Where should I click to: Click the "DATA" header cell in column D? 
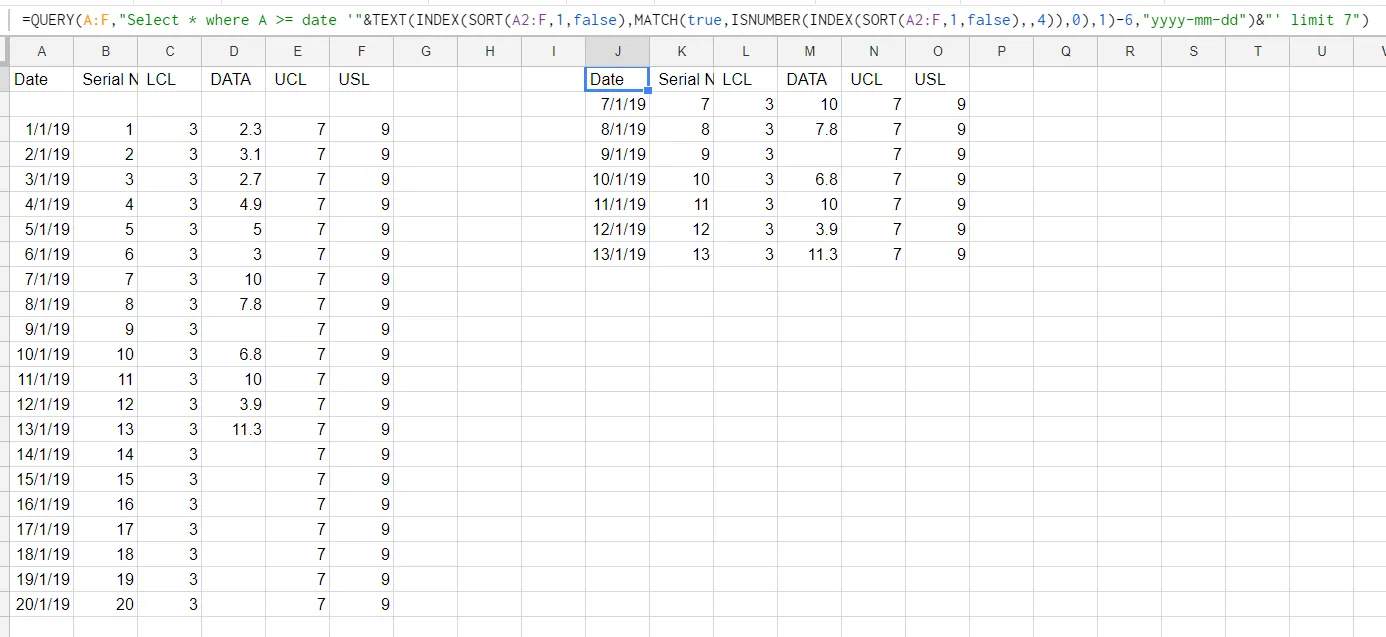(x=234, y=79)
